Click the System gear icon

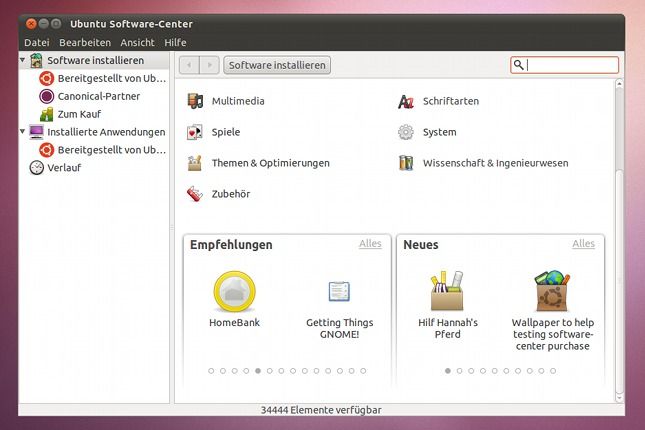point(405,132)
